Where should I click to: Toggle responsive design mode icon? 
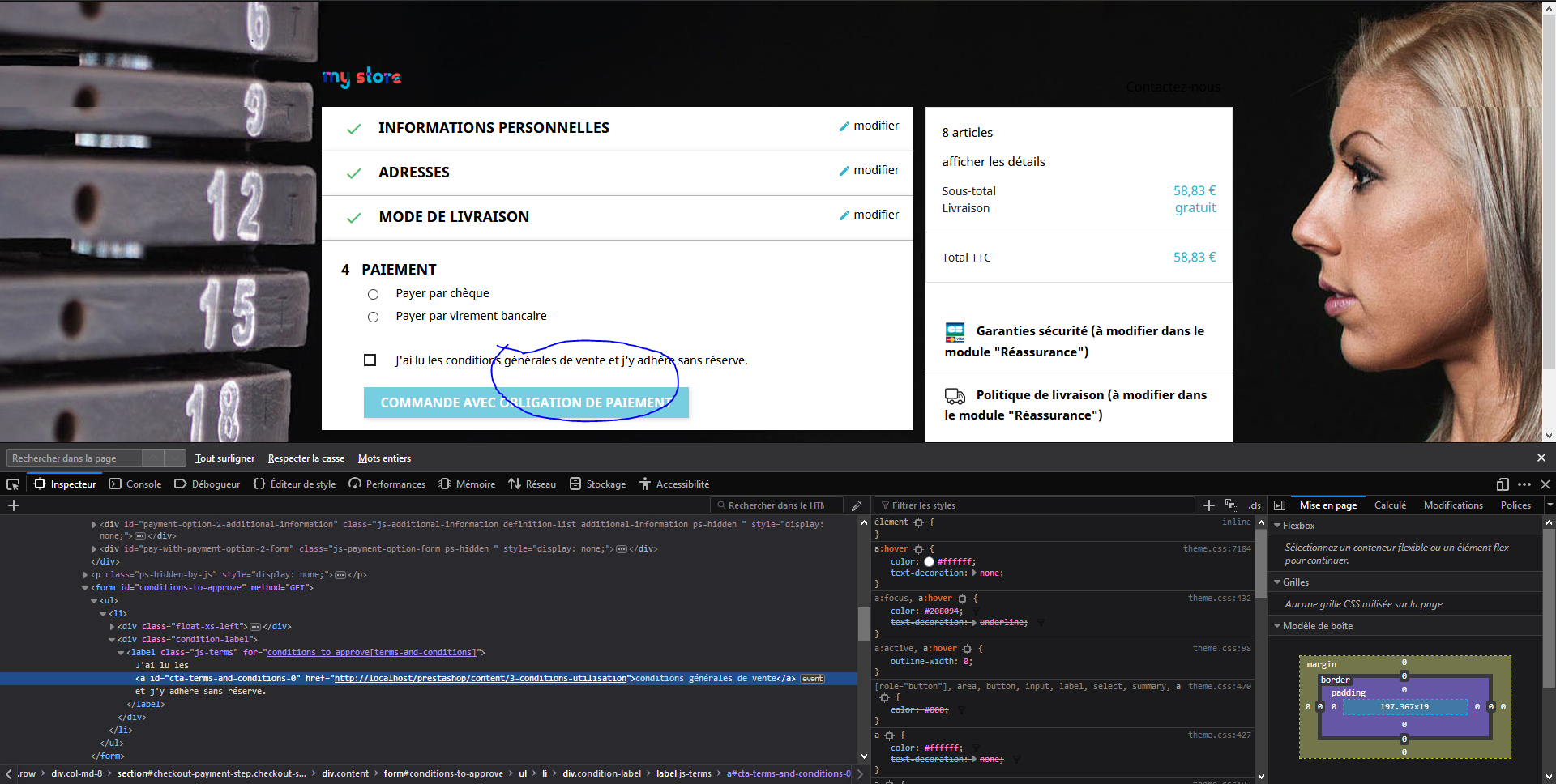(x=1503, y=484)
